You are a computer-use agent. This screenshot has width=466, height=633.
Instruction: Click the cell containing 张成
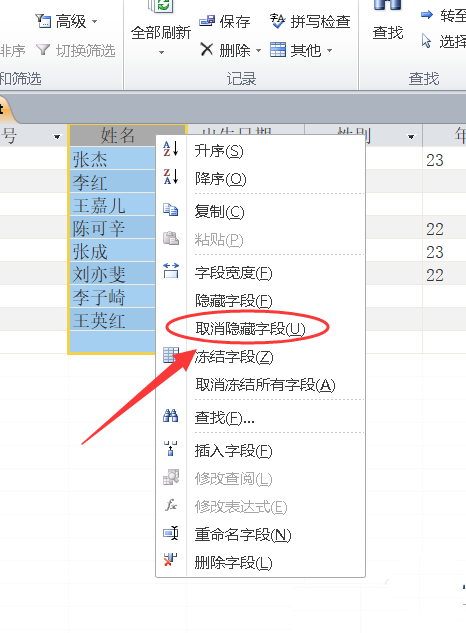click(x=112, y=251)
